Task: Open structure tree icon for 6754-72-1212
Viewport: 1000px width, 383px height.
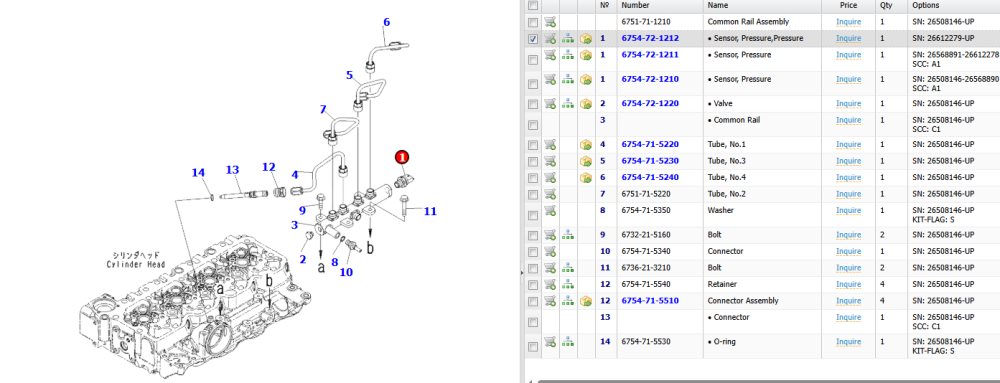Action: click(x=568, y=38)
